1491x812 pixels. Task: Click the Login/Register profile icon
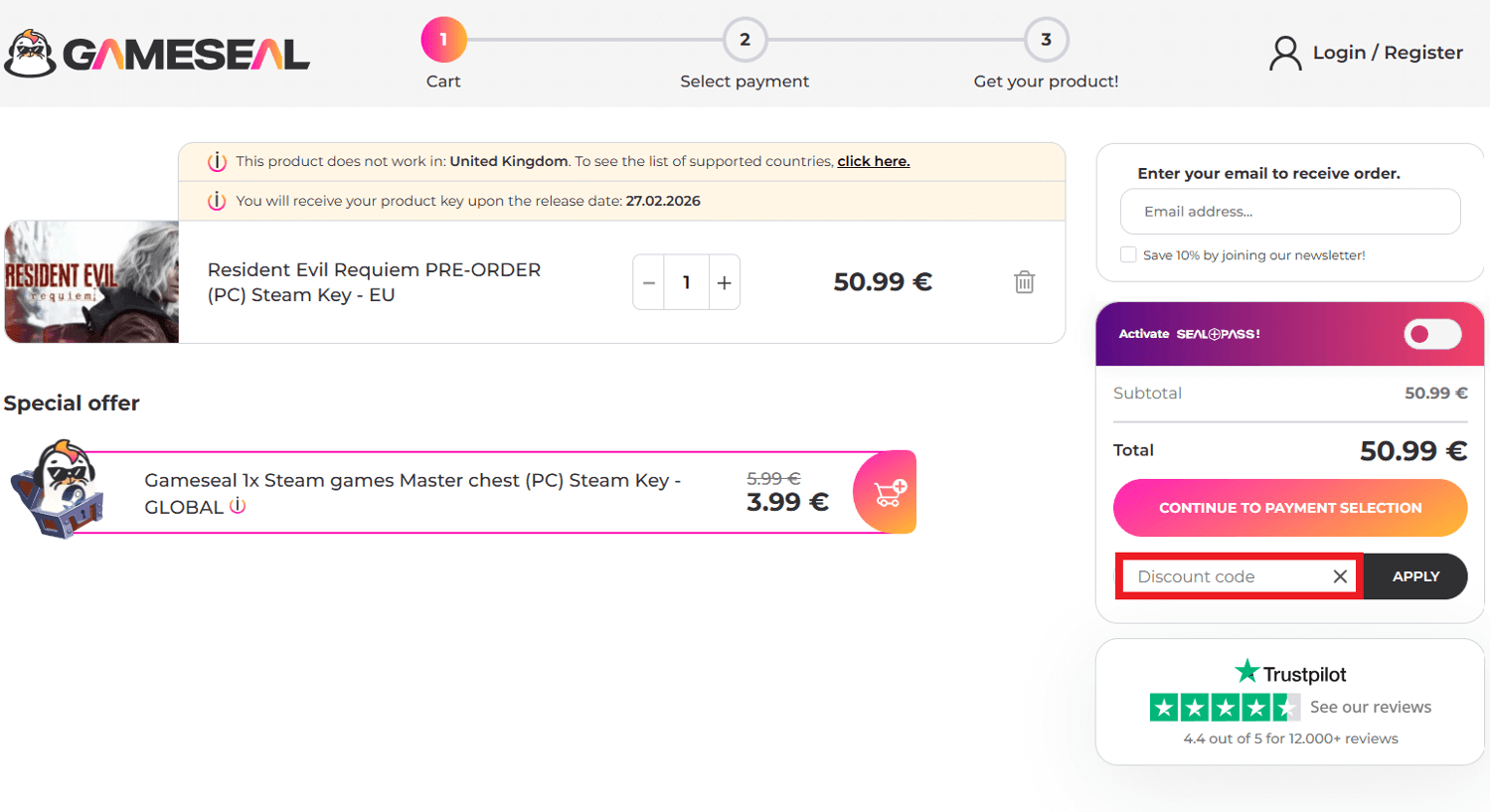[x=1284, y=53]
